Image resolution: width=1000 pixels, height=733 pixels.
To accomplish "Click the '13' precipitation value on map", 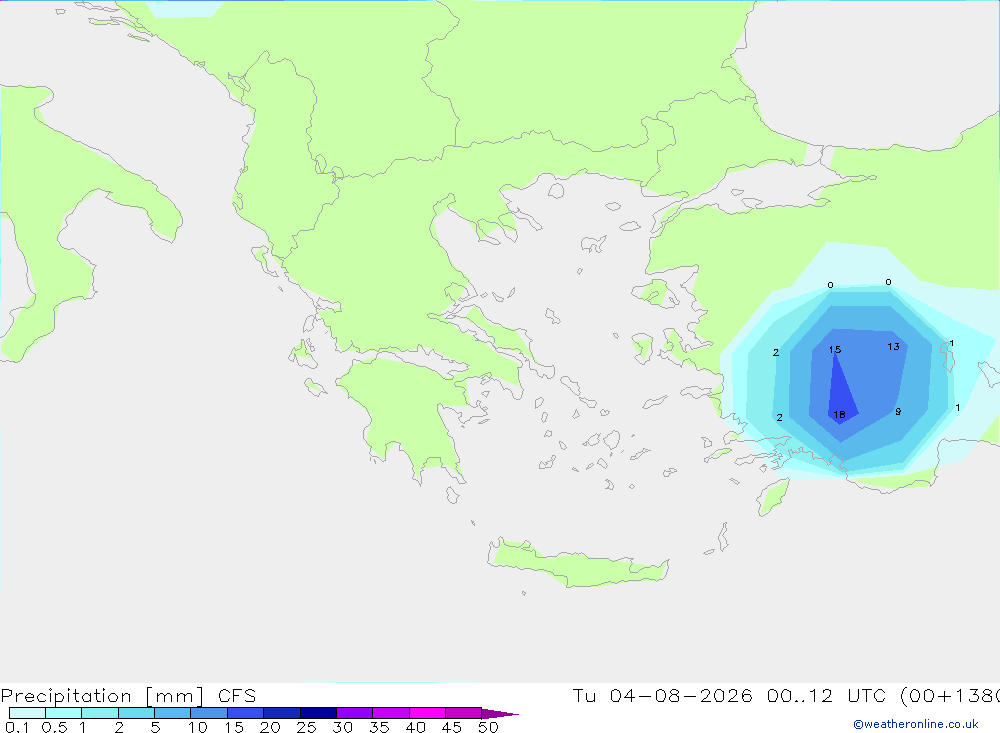I will pyautogui.click(x=893, y=346).
